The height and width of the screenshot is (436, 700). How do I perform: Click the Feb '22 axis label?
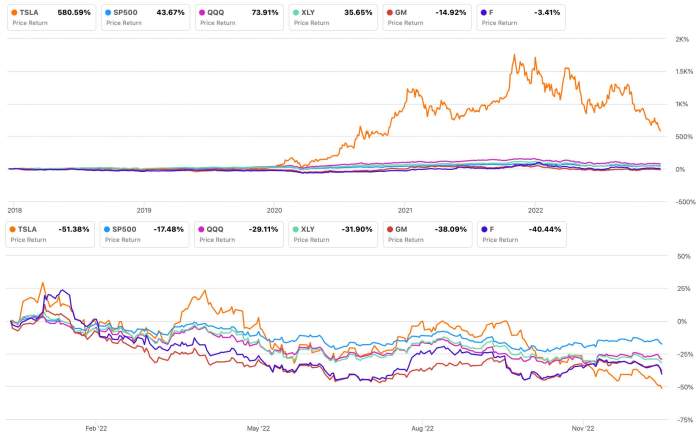[x=96, y=428]
